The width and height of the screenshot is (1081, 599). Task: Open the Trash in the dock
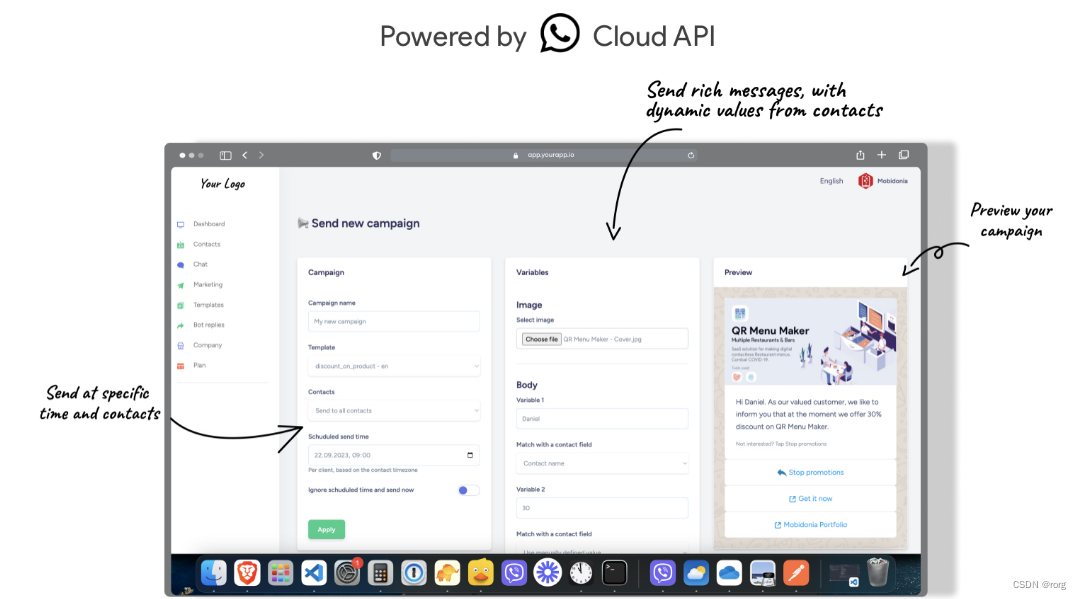tap(878, 572)
